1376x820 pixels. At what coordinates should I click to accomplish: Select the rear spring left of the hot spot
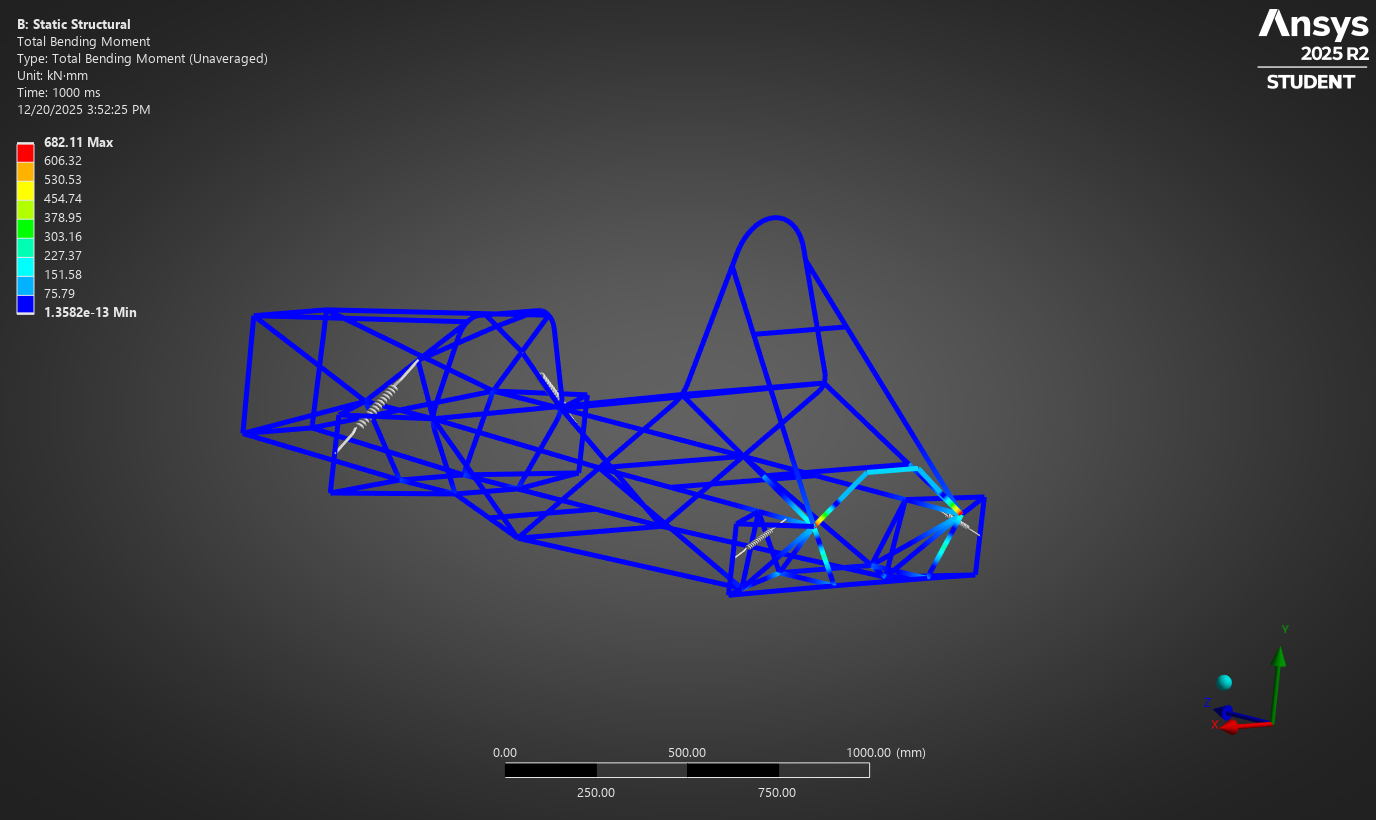click(762, 539)
